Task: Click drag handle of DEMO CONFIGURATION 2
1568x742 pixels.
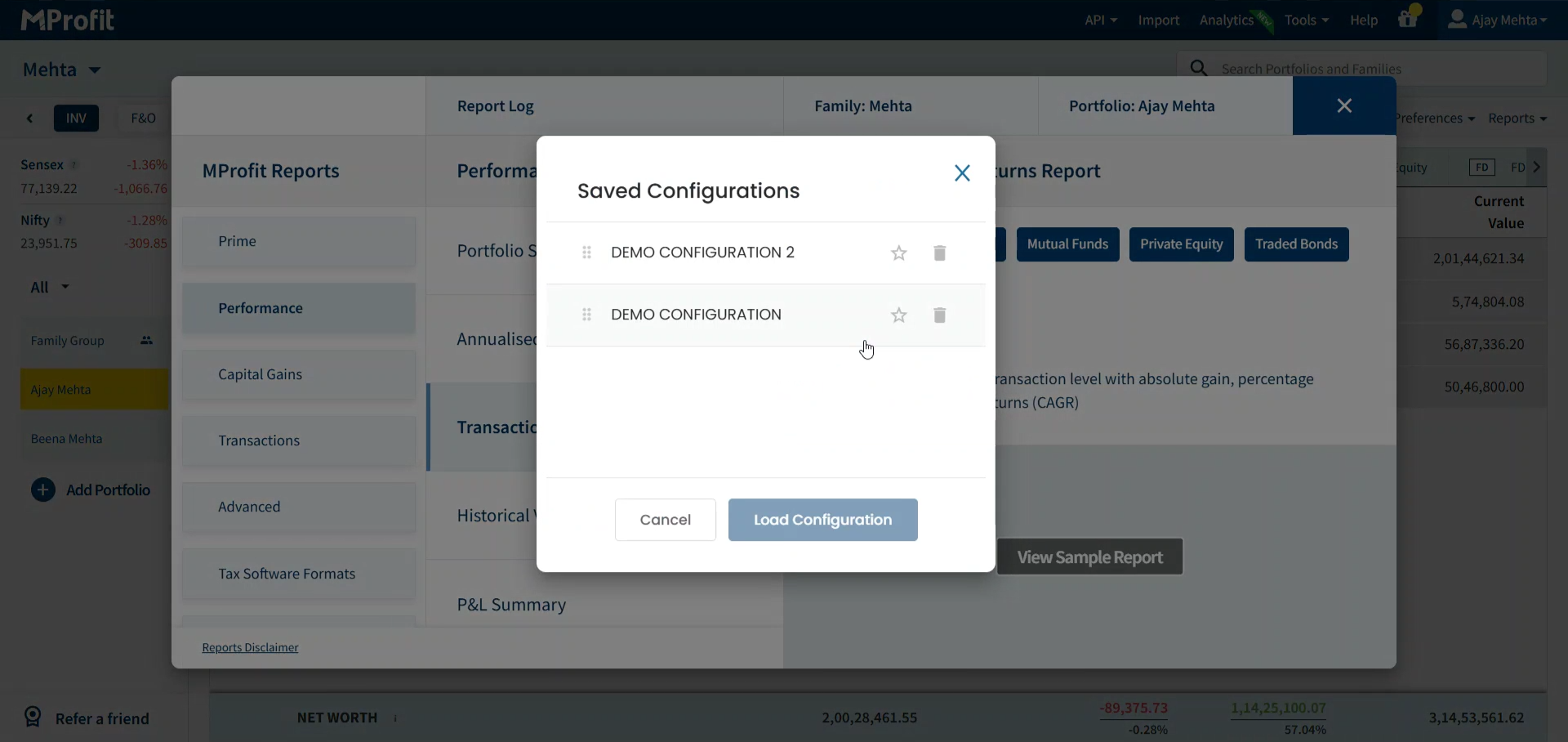Action: coord(586,253)
